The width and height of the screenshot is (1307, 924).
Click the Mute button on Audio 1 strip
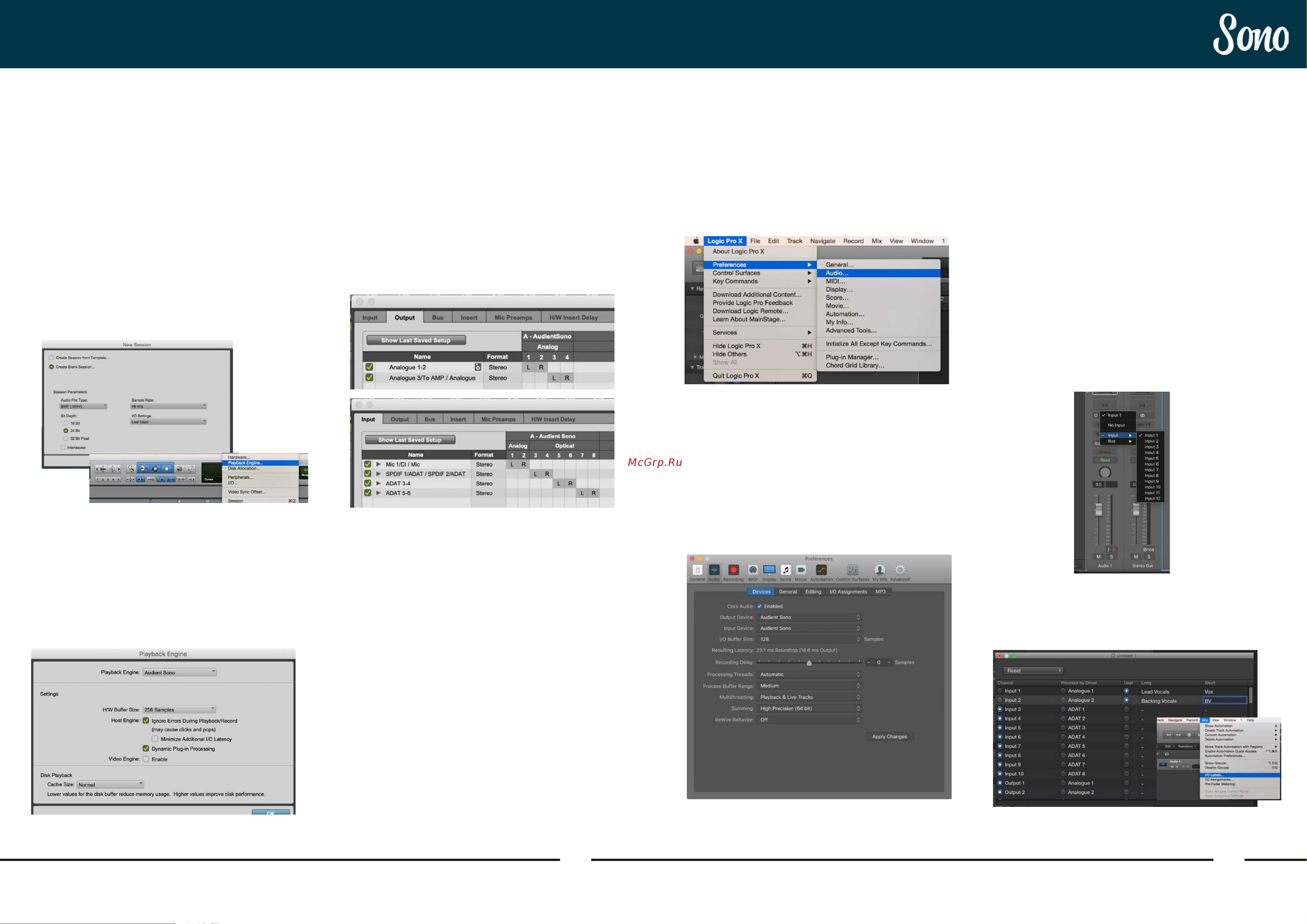(x=1099, y=556)
